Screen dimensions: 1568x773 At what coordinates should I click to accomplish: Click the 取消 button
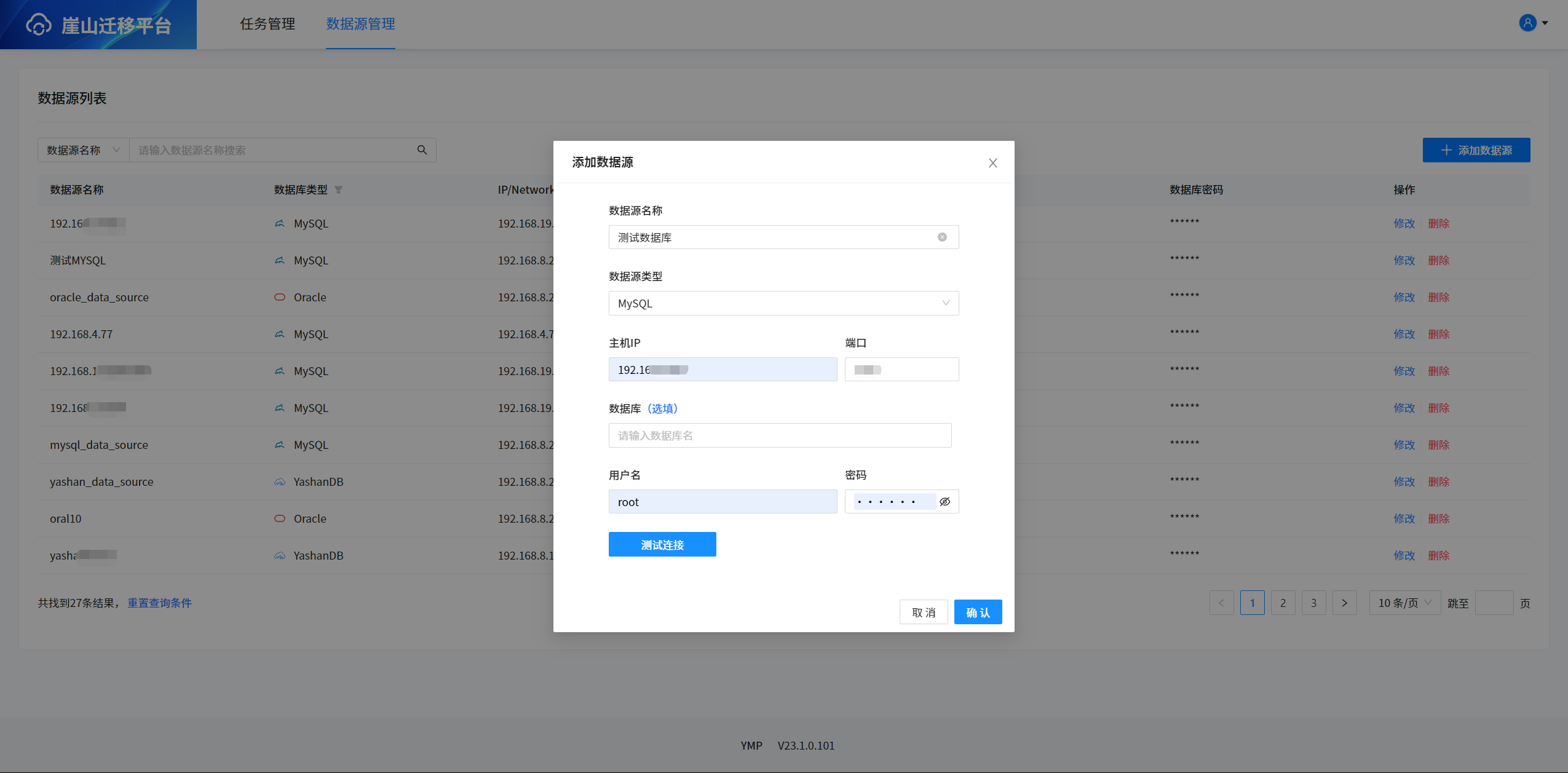(923, 612)
